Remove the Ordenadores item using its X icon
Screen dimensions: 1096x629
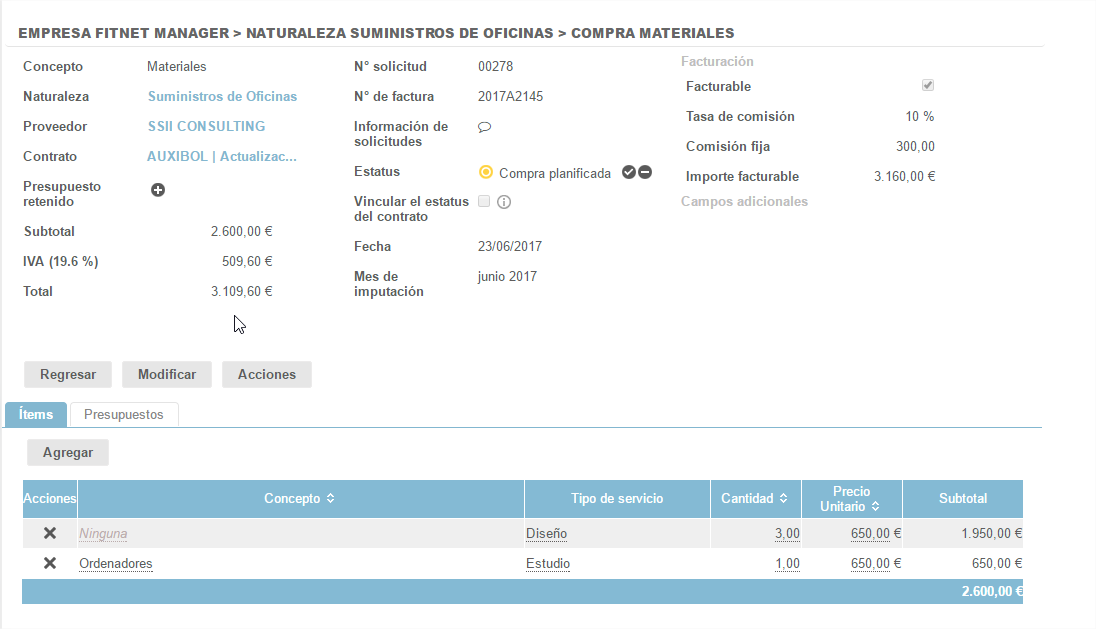(x=50, y=564)
